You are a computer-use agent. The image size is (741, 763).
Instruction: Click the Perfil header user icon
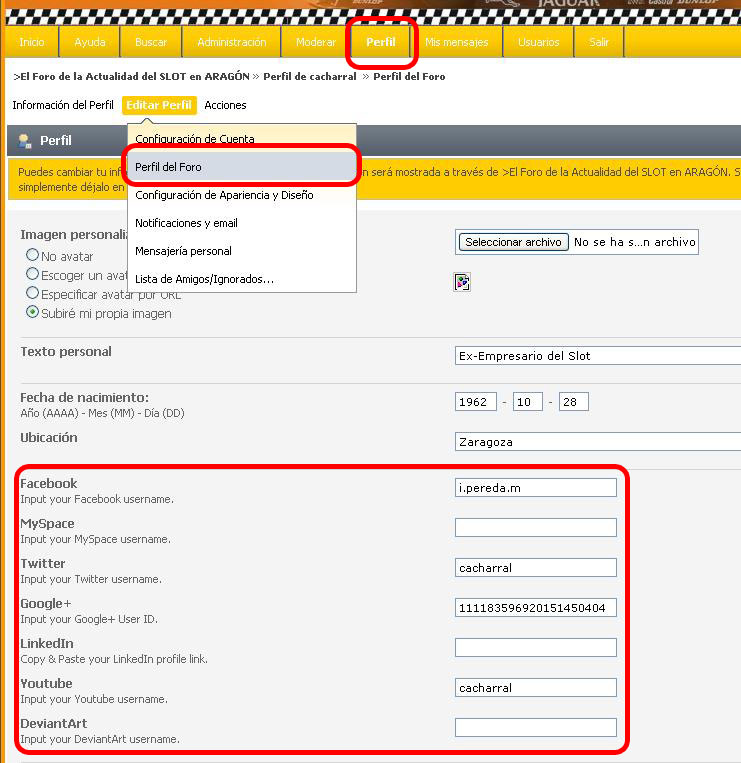25,141
